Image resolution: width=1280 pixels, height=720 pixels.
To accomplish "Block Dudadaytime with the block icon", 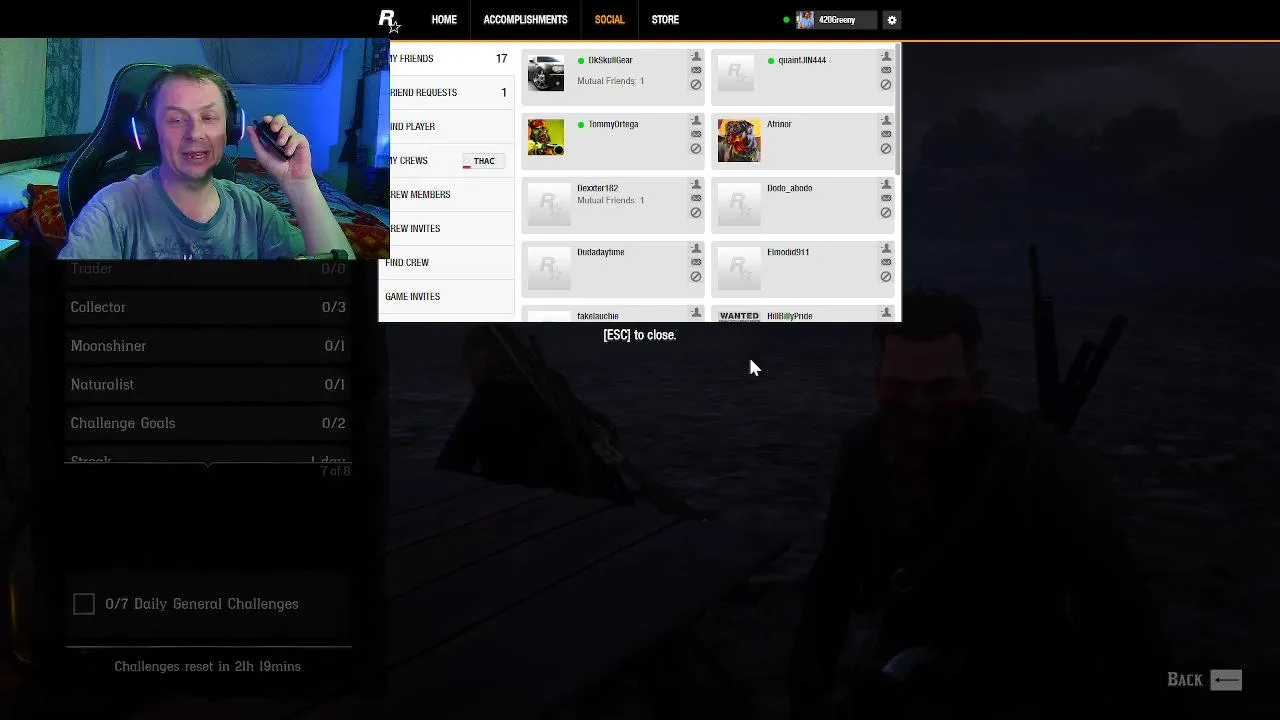I will coord(696,277).
